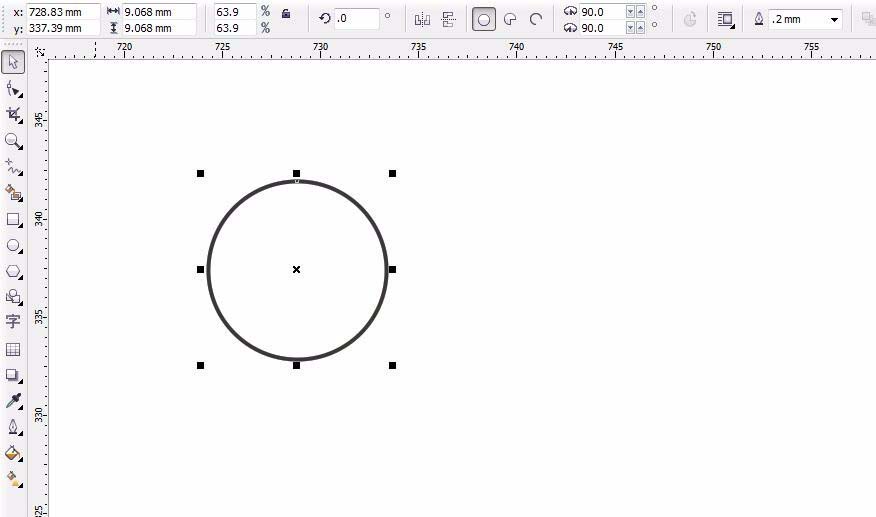Select the Eyedropper tool
The image size is (876, 517).
tap(13, 401)
